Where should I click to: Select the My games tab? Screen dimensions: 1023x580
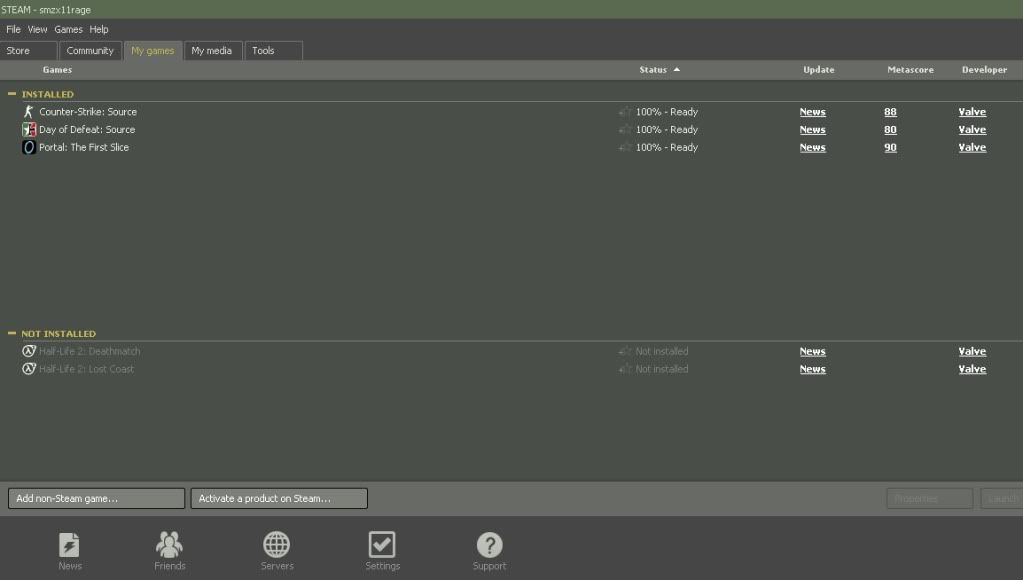point(153,51)
